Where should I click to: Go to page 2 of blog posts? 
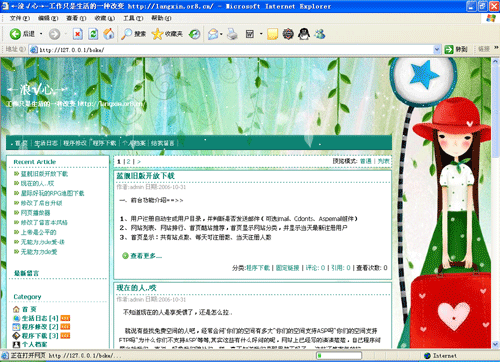[128, 162]
